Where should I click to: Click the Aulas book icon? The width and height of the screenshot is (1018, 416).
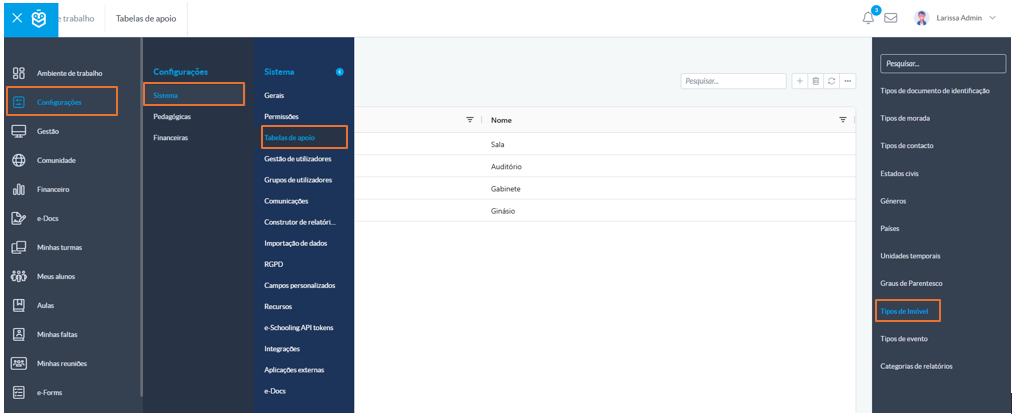(19, 305)
